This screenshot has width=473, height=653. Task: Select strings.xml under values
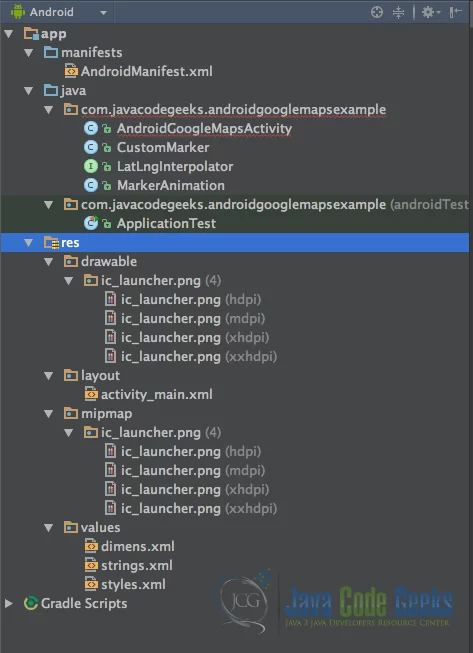coord(137,565)
